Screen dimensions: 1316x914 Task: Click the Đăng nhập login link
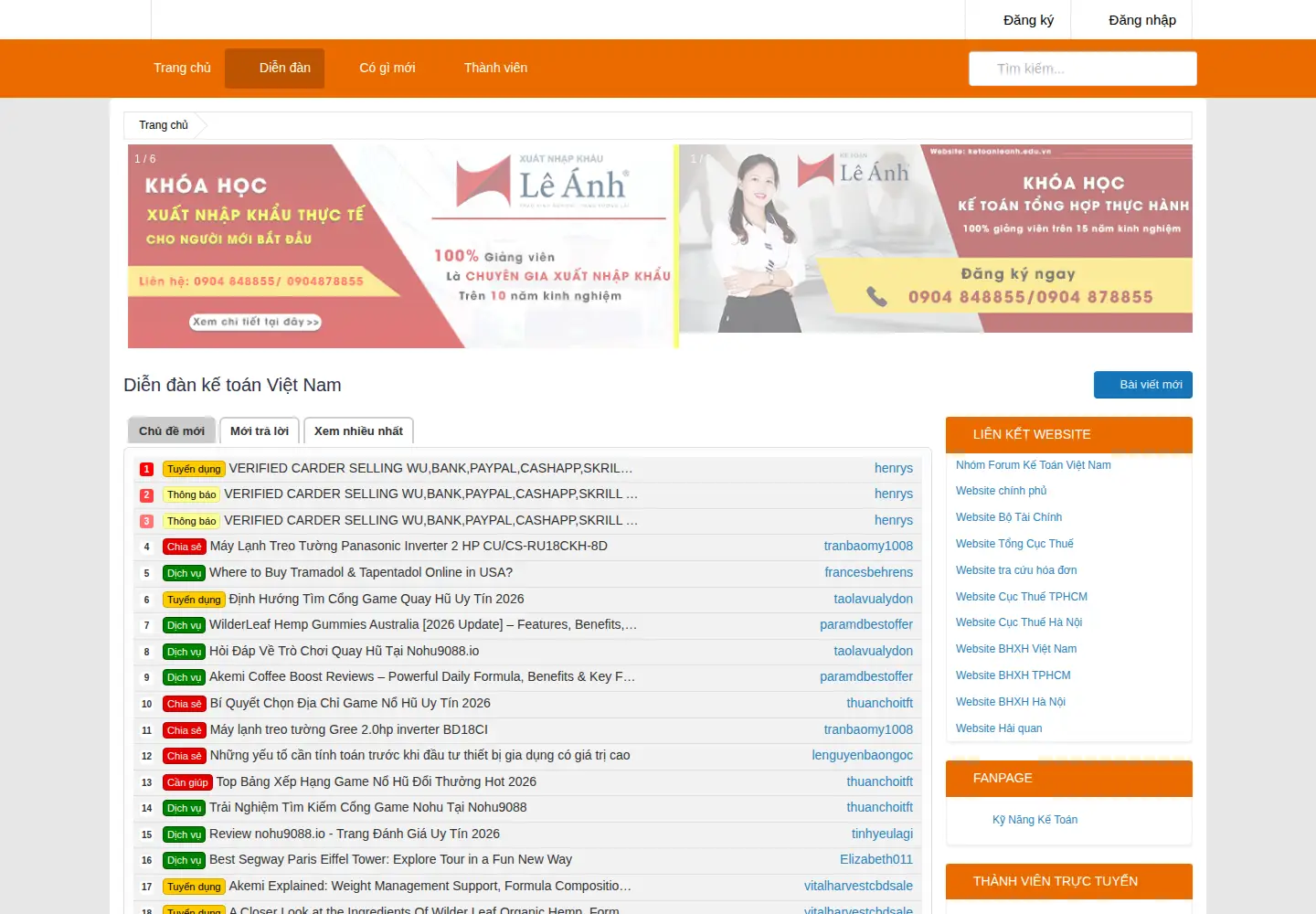click(1142, 20)
